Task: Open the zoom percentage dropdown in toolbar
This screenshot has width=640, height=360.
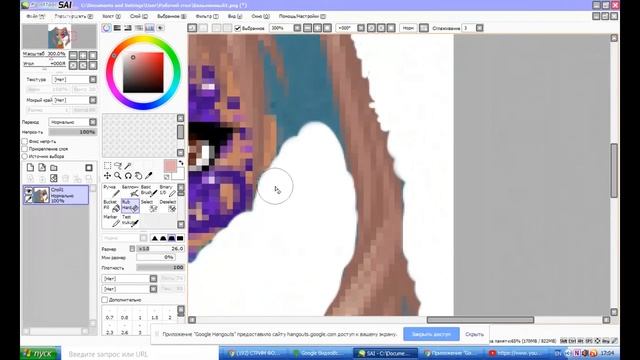Action: pyautogui.click(x=298, y=28)
